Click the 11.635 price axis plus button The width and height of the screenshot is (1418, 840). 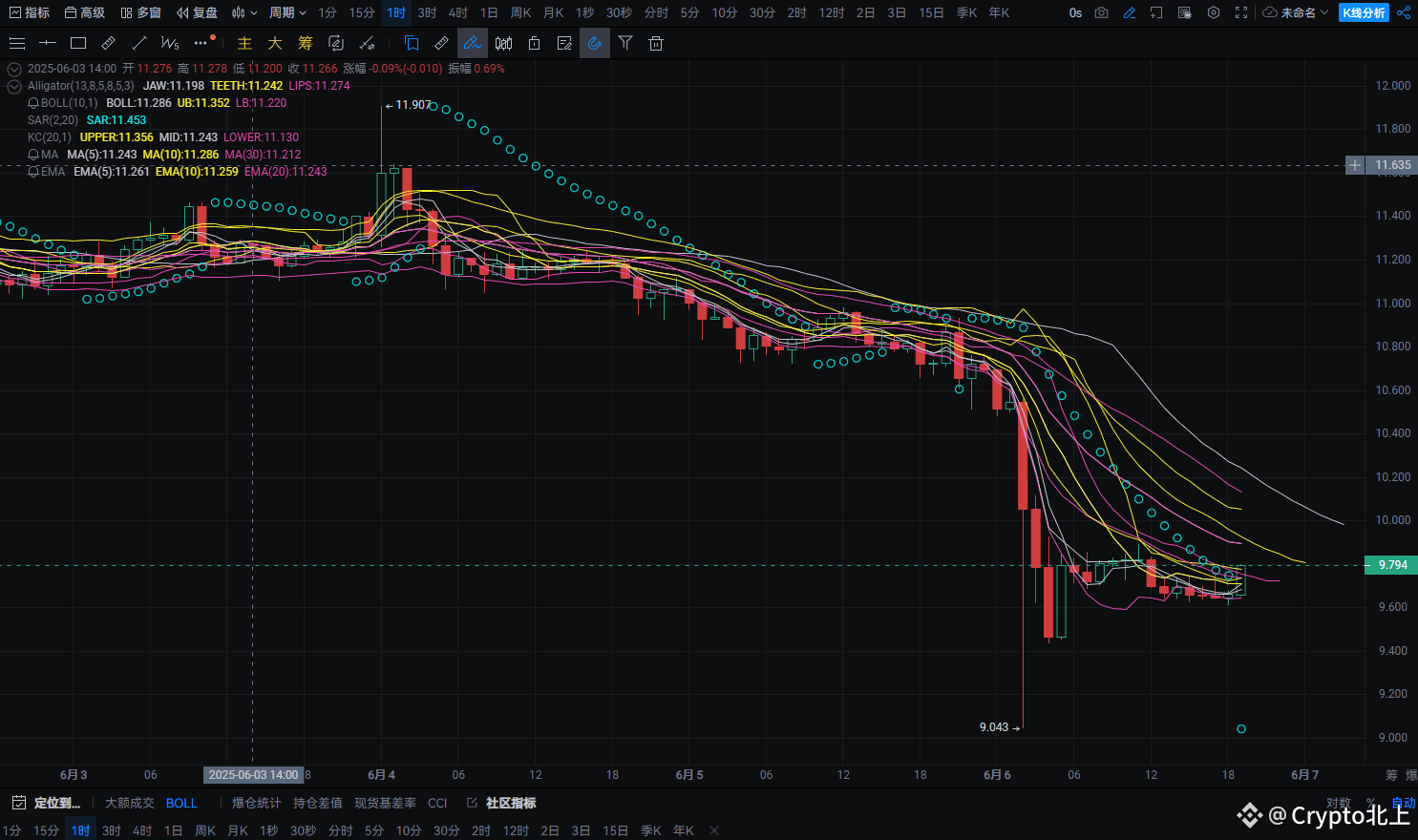tap(1354, 165)
